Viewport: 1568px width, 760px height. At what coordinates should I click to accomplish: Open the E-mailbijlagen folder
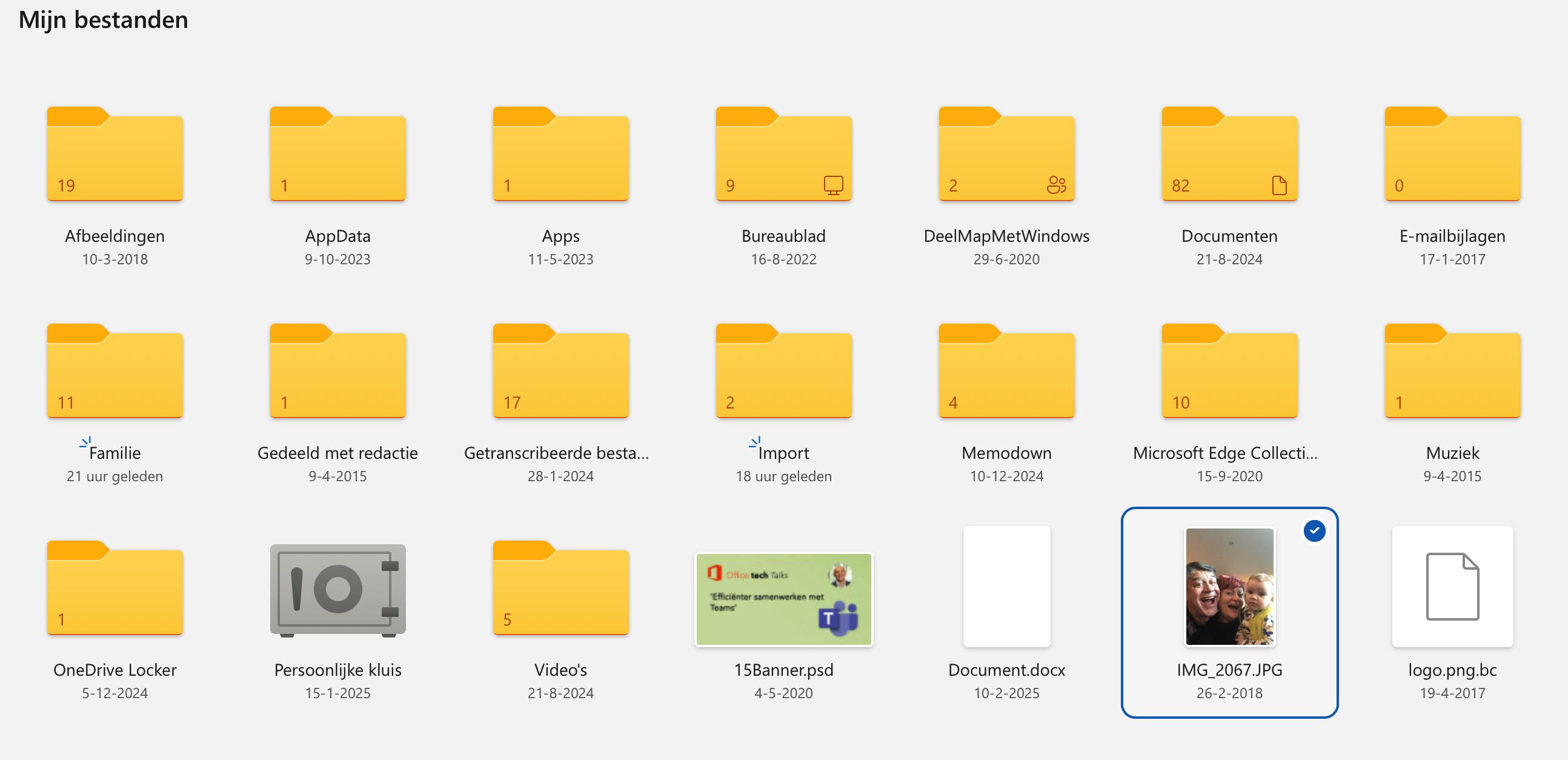click(x=1452, y=155)
